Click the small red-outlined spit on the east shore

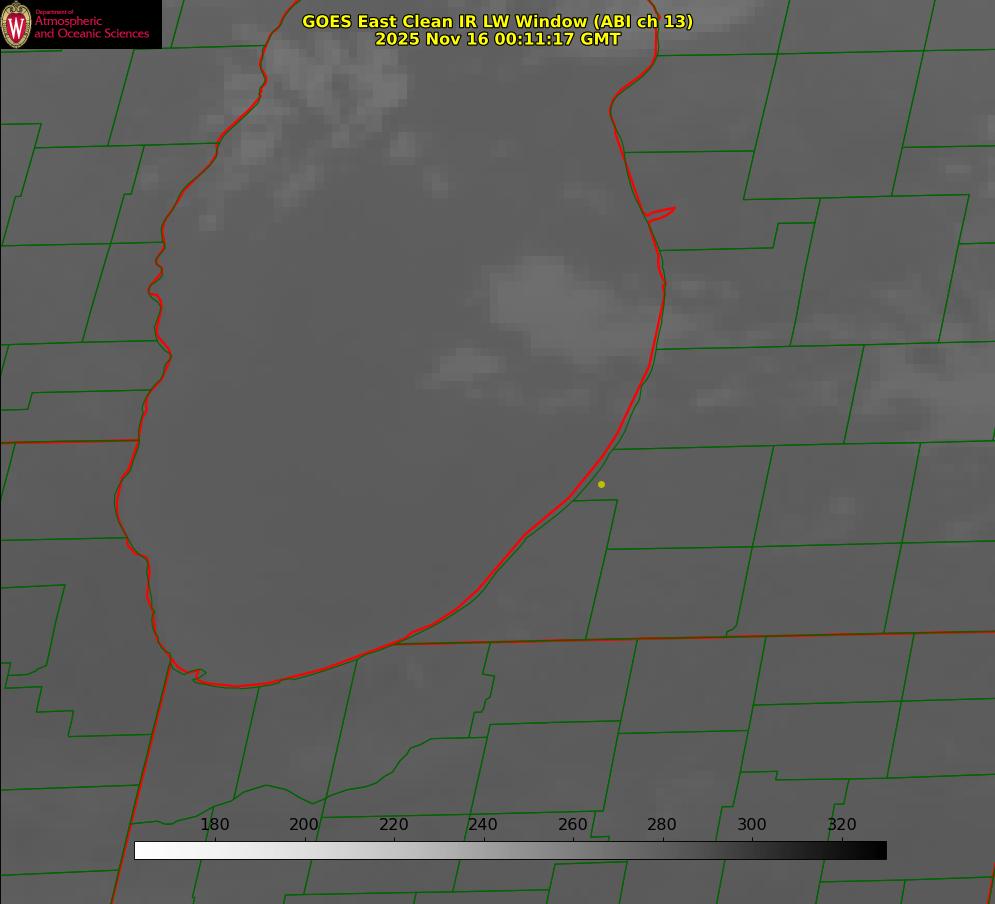[x=662, y=213]
